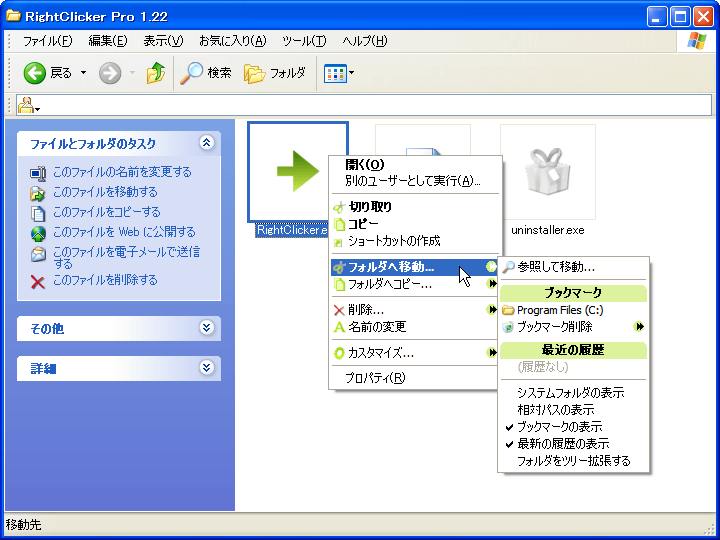Click the green A icon beside 名前の変更

click(339, 327)
